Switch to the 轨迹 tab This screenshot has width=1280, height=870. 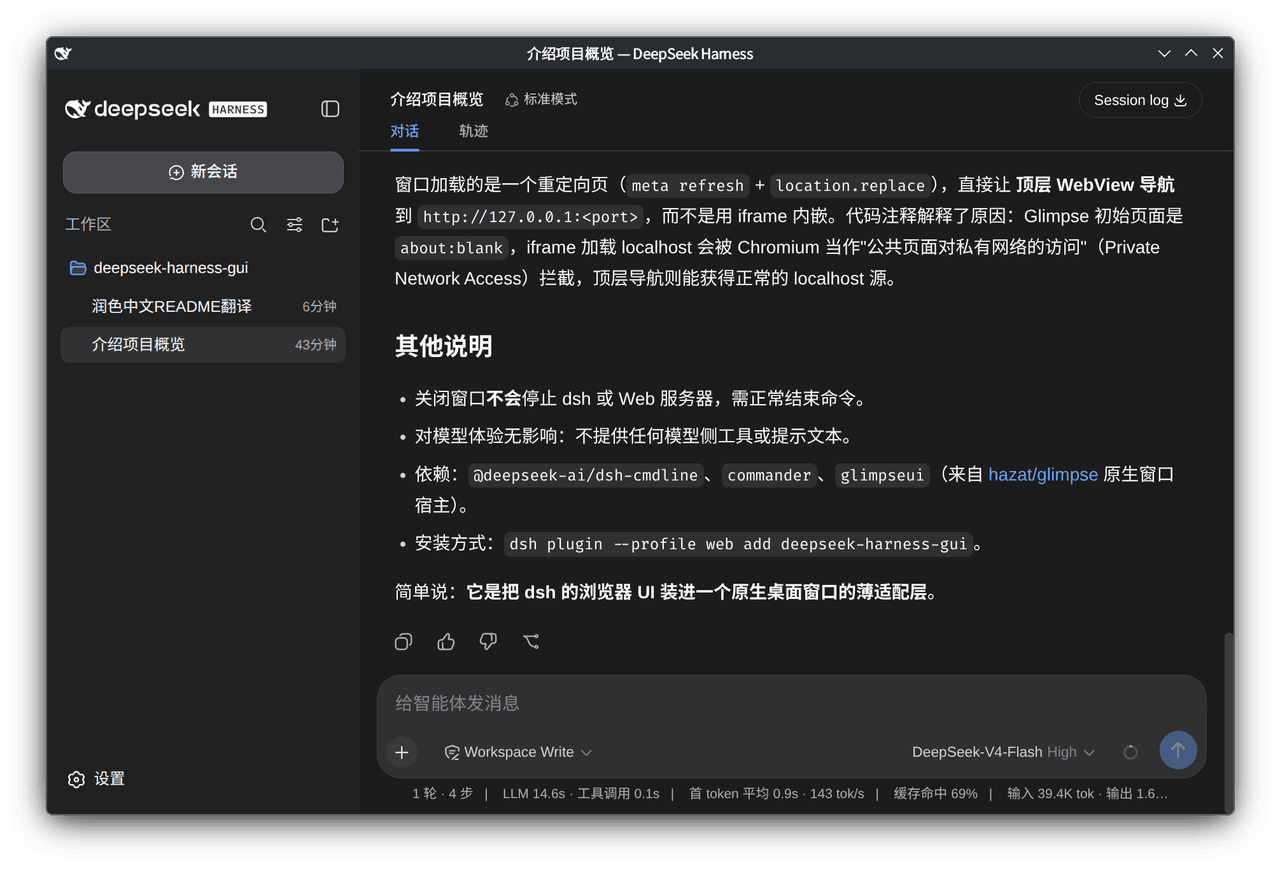click(473, 131)
